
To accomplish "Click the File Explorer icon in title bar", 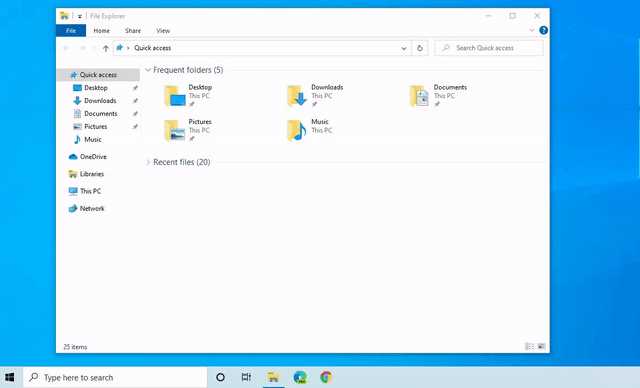I will coord(64,16).
